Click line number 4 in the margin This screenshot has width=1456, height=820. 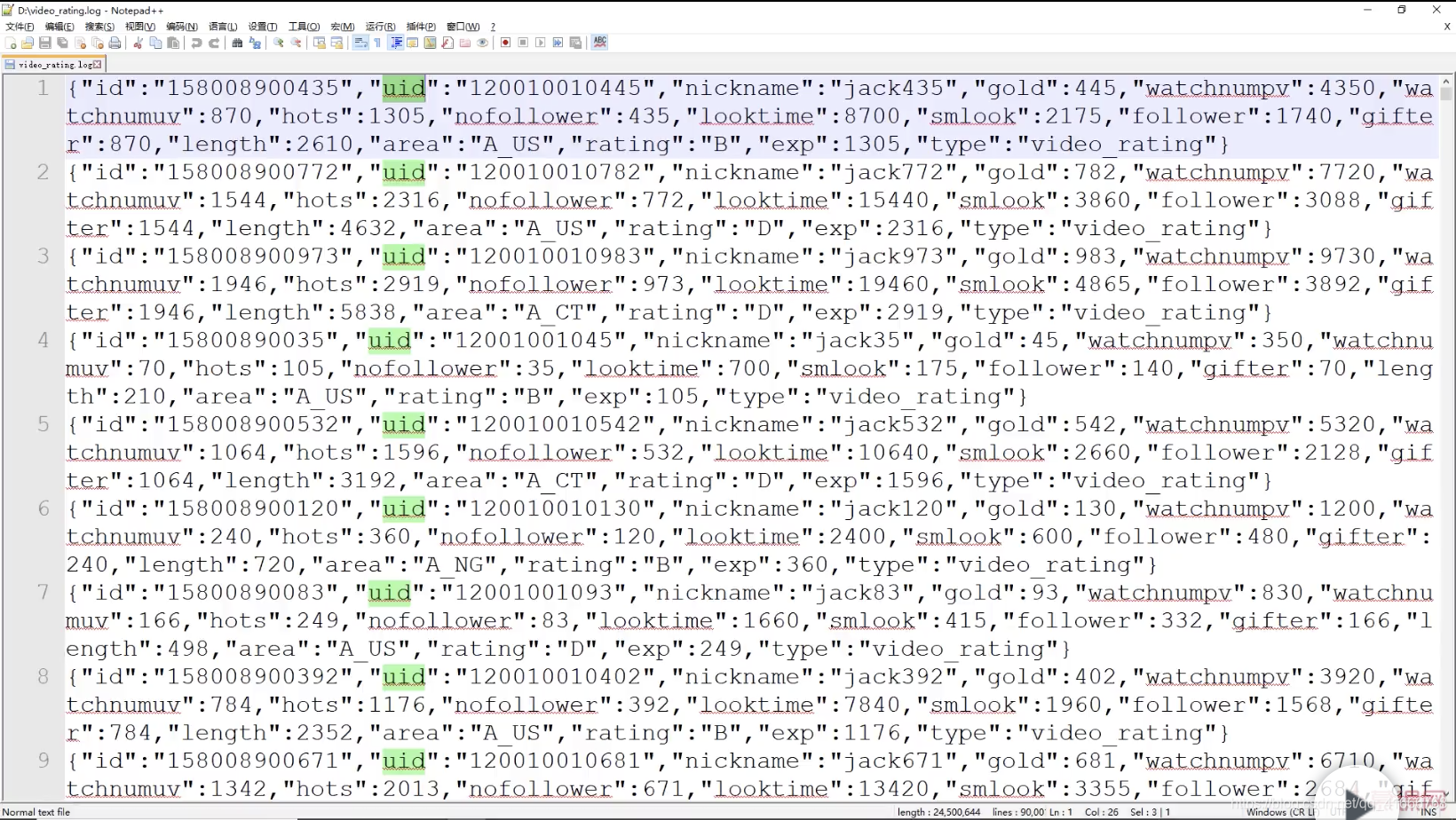tap(43, 340)
